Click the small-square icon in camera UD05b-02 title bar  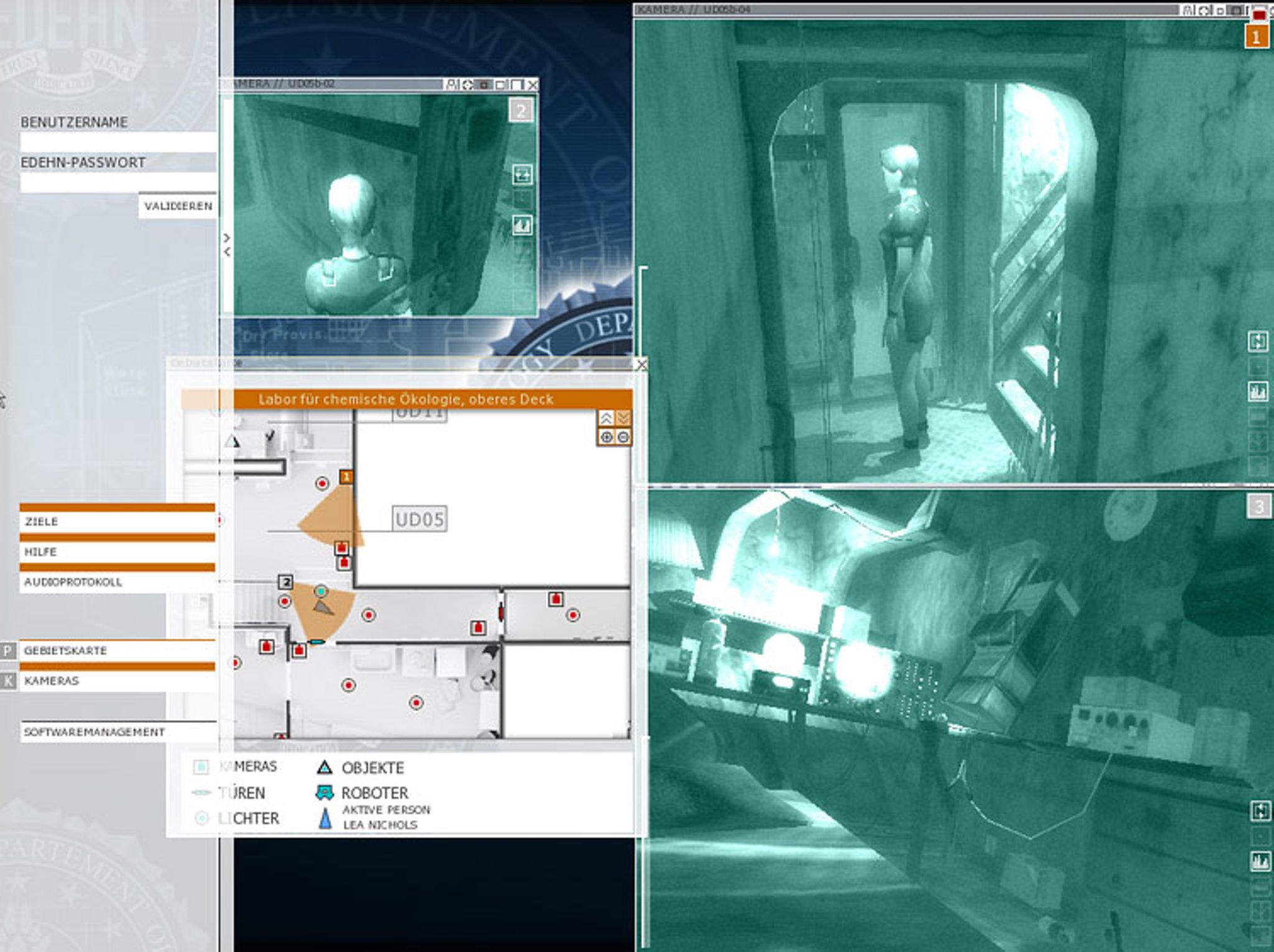[484, 84]
